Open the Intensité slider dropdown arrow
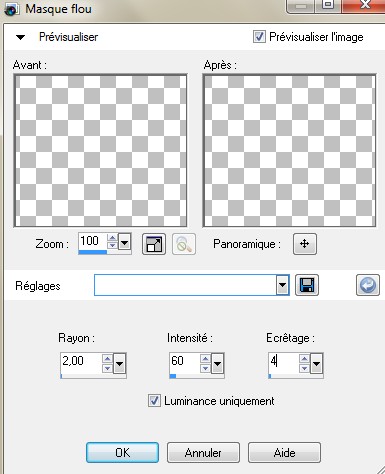 217,363
